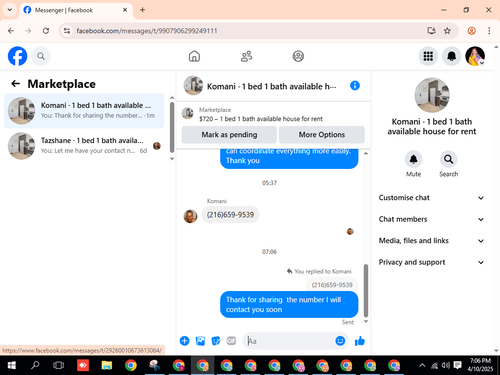Attach a file with the photo icon
Image resolution: width=500 pixels, height=375 pixels.
tap(200, 341)
